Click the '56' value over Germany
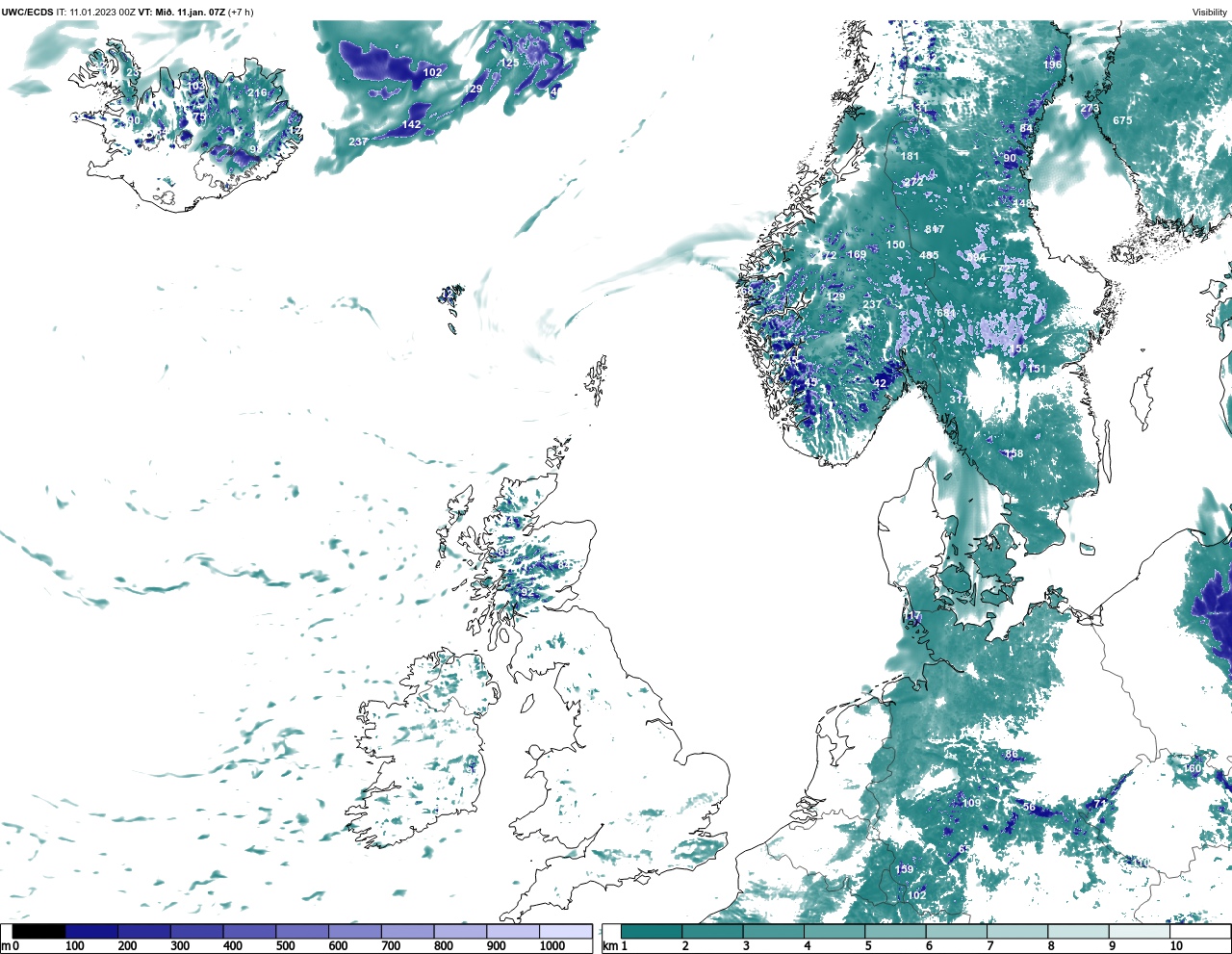The height and width of the screenshot is (954, 1232). pyautogui.click(x=1029, y=807)
